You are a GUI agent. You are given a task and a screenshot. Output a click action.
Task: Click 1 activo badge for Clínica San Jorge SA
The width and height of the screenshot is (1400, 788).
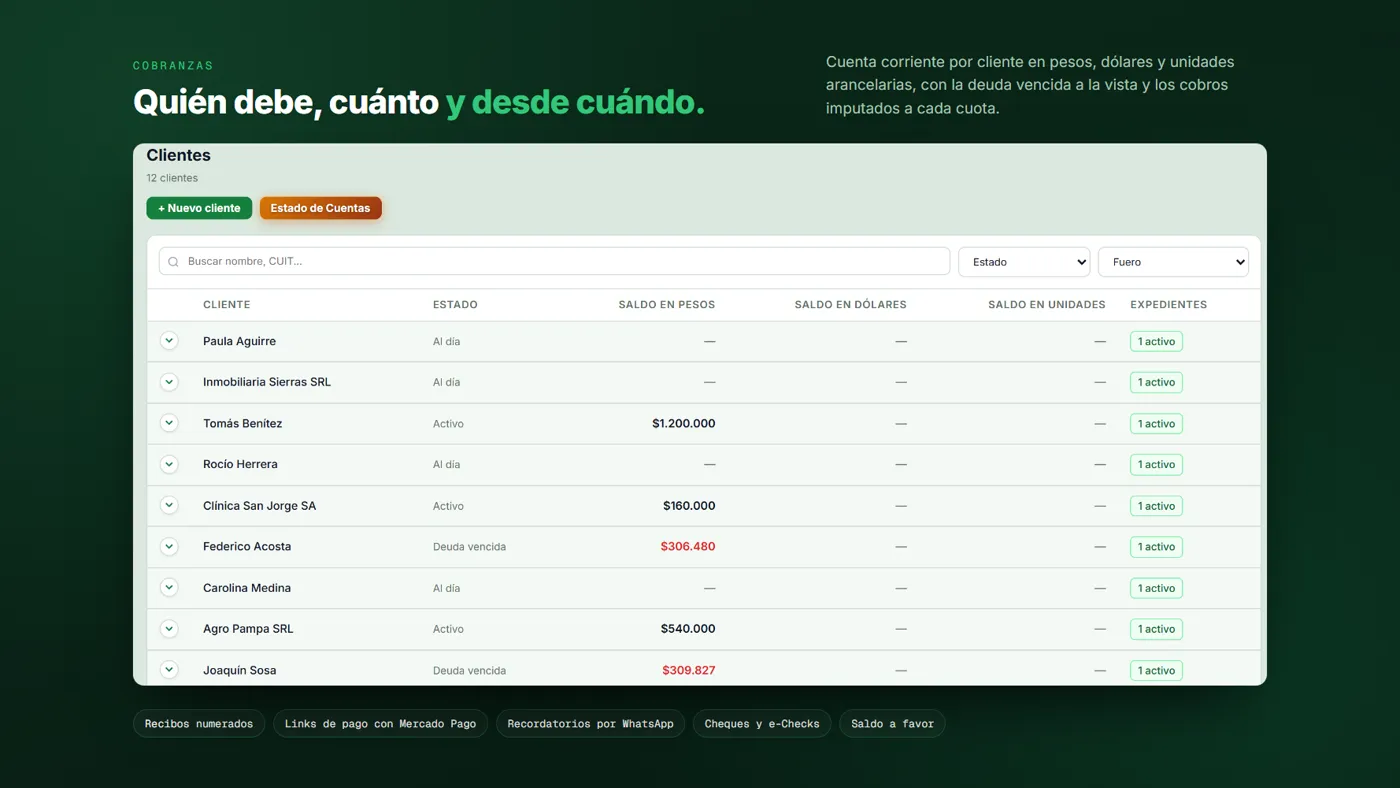click(x=1156, y=506)
